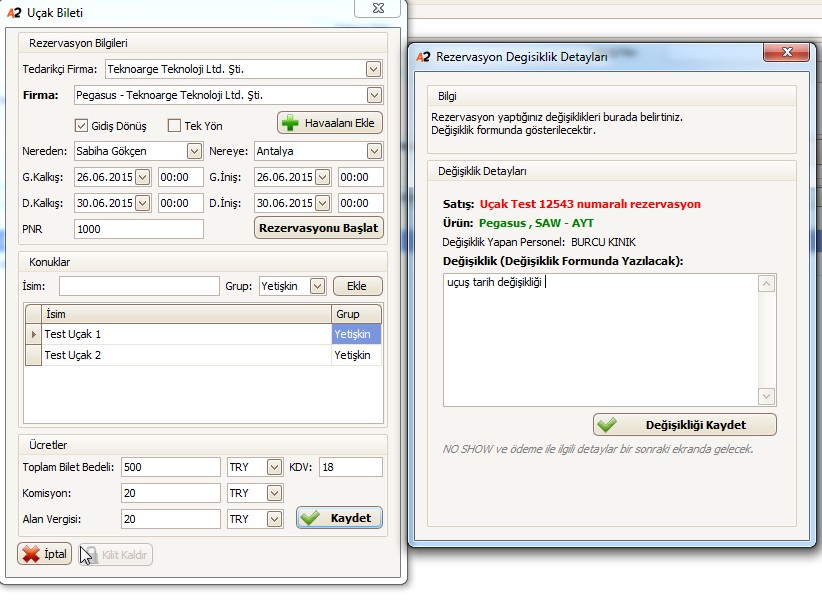822x613 pixels.
Task: Click the personnel name BURCU KINIK
Action: [603, 242]
